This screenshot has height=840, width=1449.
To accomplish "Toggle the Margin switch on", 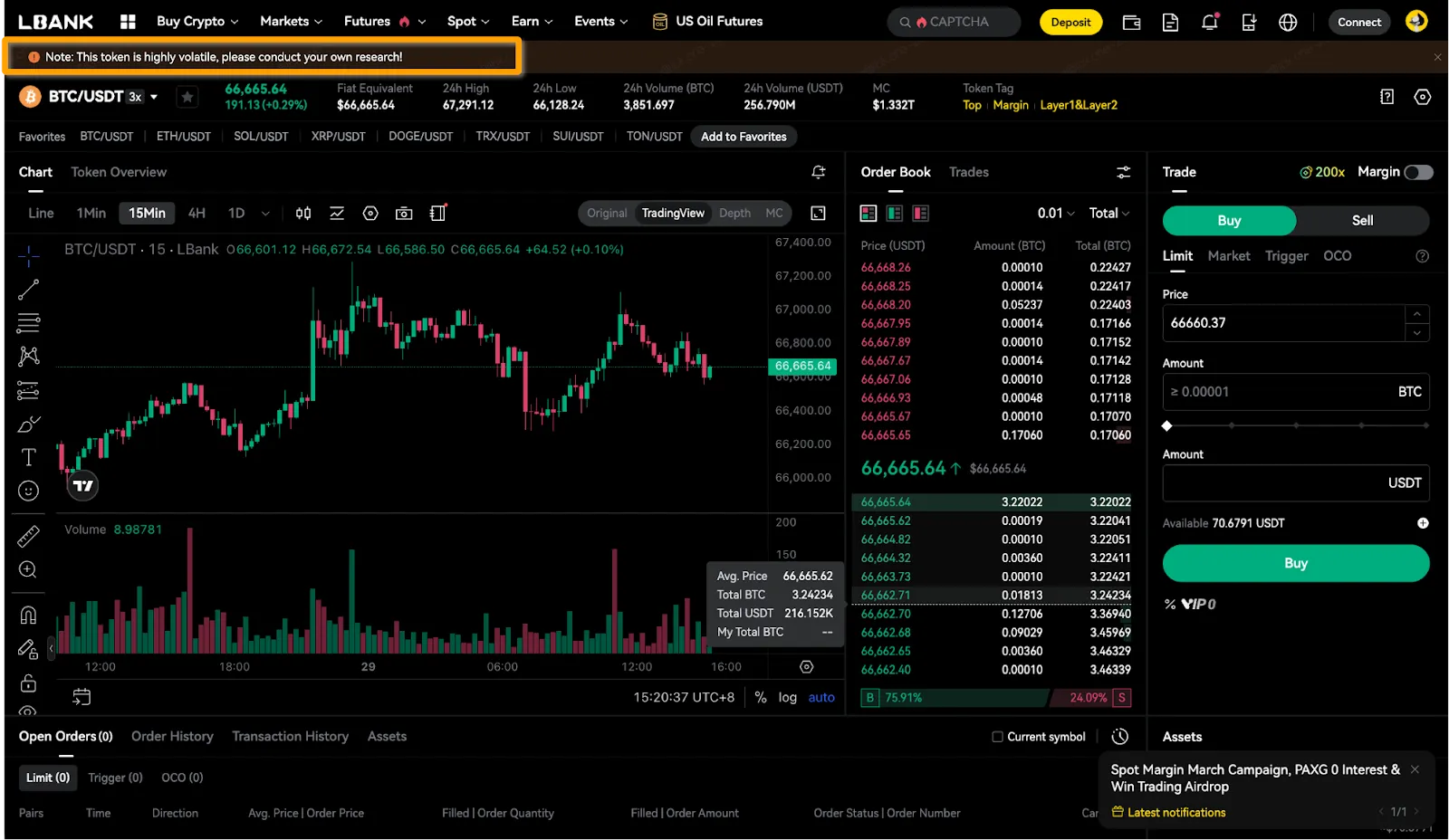I will tap(1418, 172).
